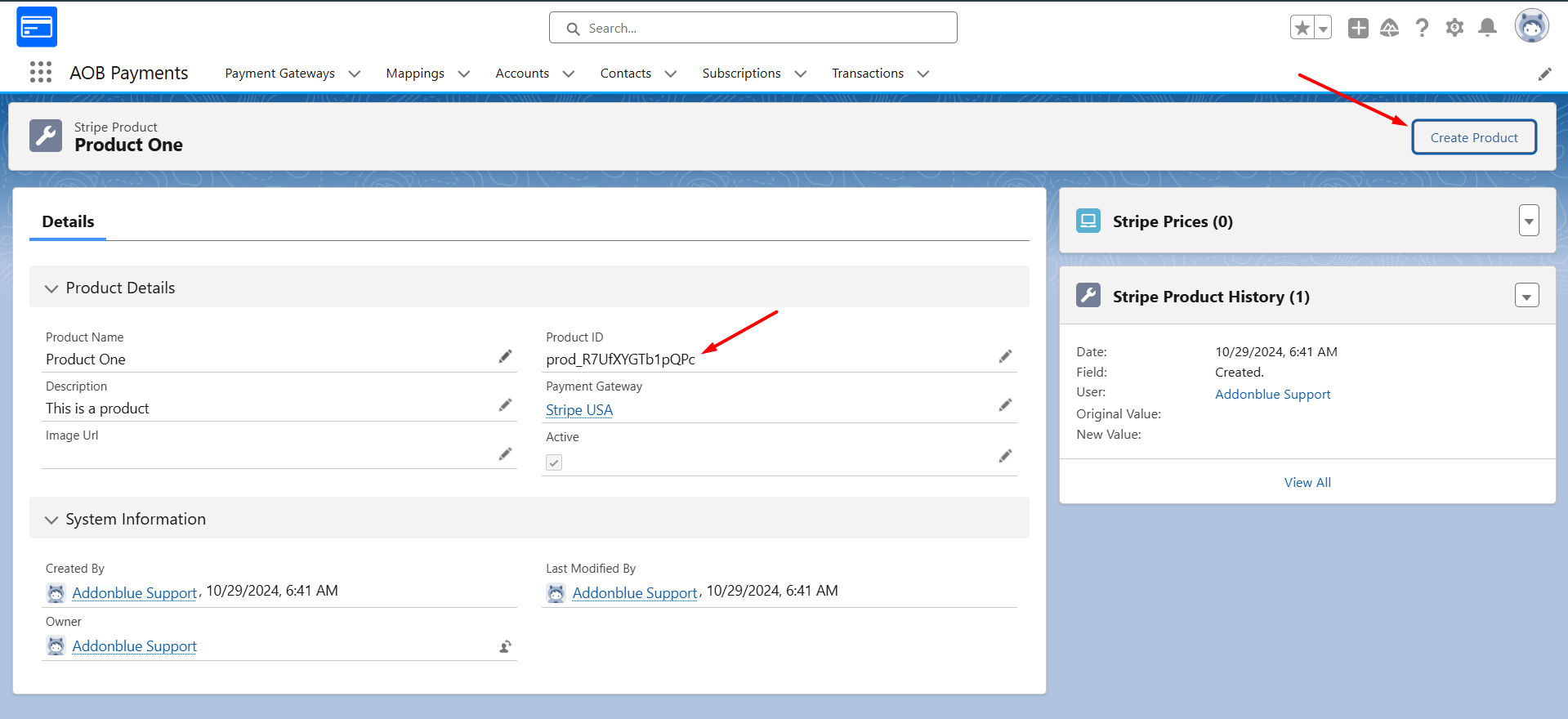Select the Details tab
Image resolution: width=1568 pixels, height=719 pixels.
pyautogui.click(x=68, y=221)
